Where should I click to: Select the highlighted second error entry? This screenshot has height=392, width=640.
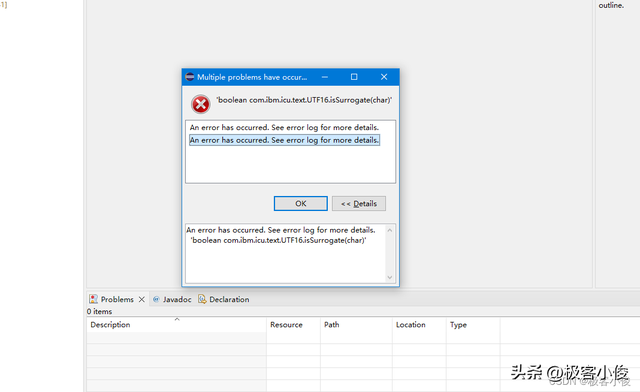(x=284, y=140)
